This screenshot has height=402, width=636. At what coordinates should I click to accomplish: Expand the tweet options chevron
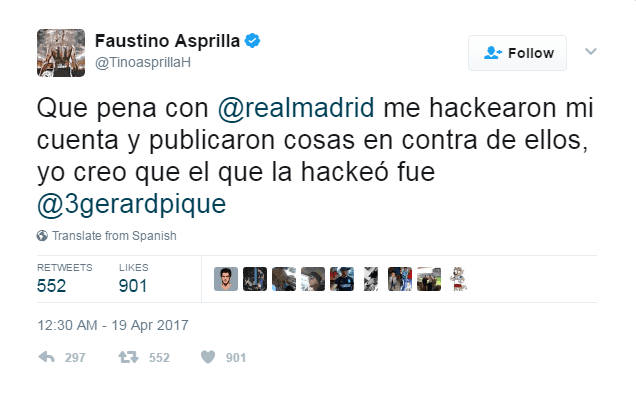point(591,52)
